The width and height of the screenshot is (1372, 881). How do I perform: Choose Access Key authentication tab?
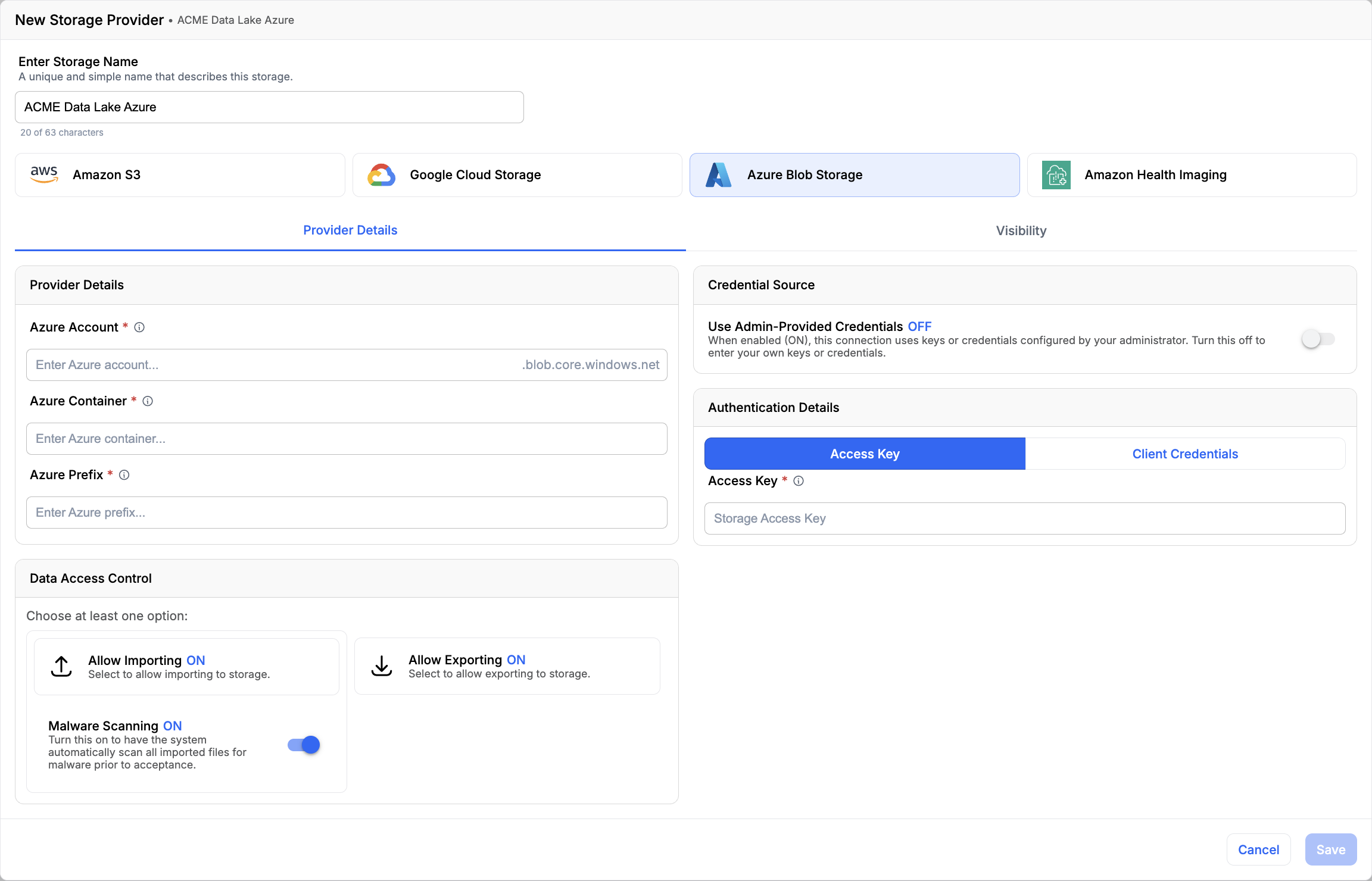click(x=865, y=454)
